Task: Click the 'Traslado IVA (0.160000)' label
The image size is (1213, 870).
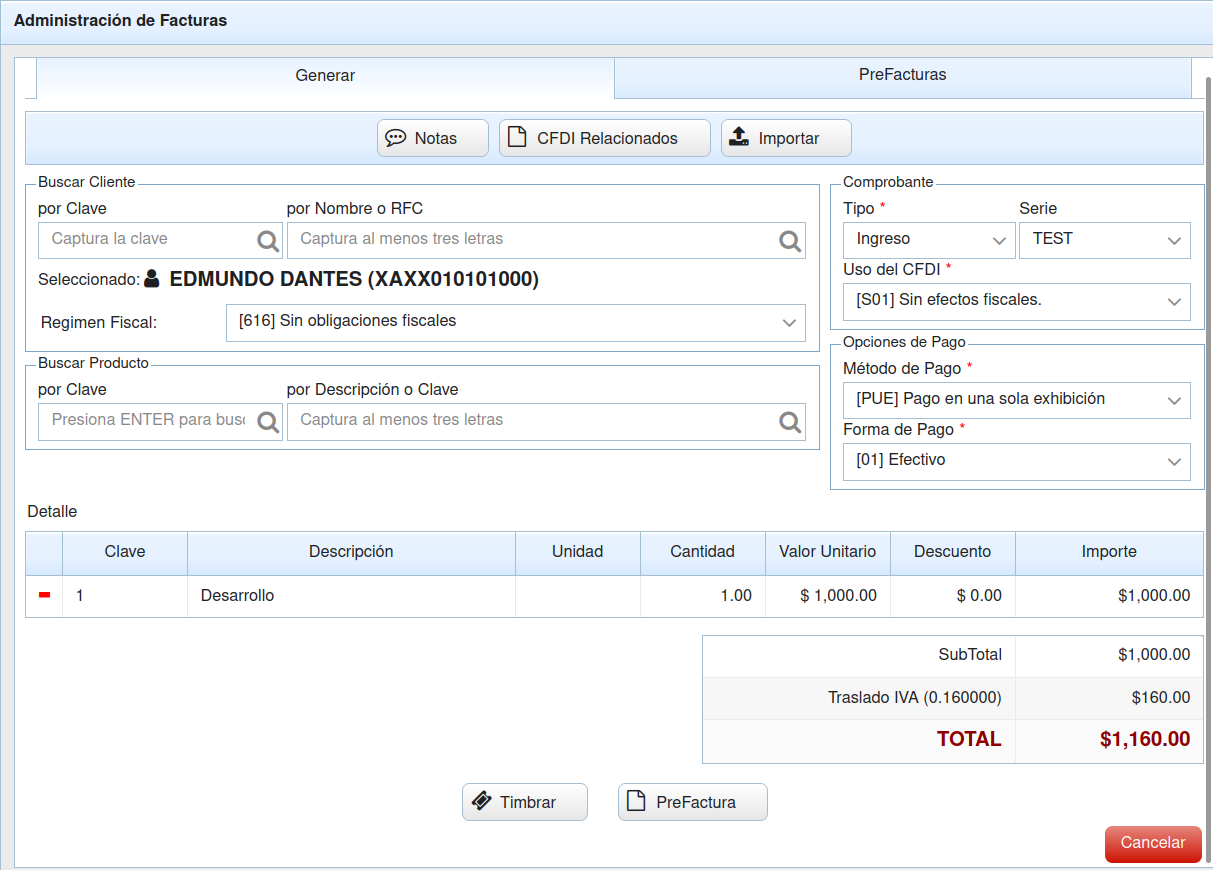Action: (x=915, y=698)
